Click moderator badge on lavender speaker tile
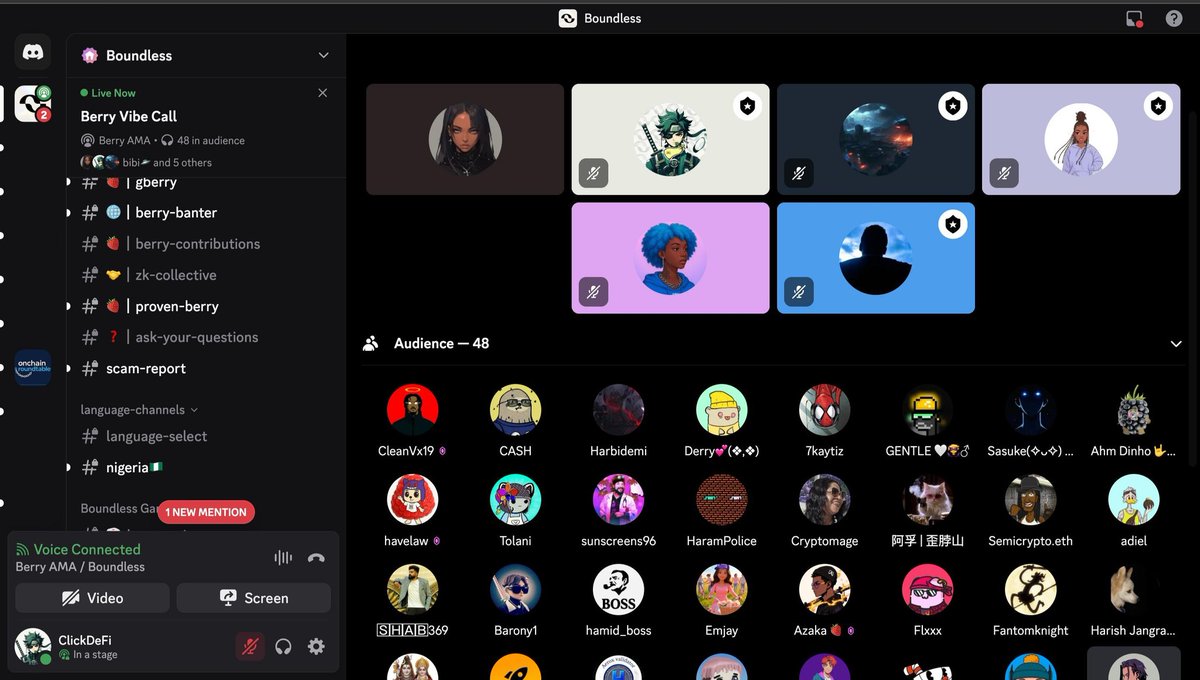The width and height of the screenshot is (1200, 680). [x=1158, y=106]
